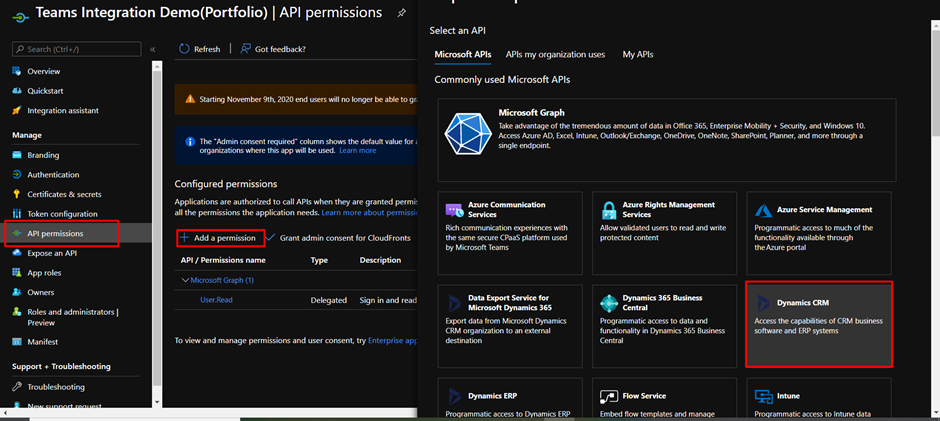Click Add a permission button
940x421 pixels.
click(221, 238)
